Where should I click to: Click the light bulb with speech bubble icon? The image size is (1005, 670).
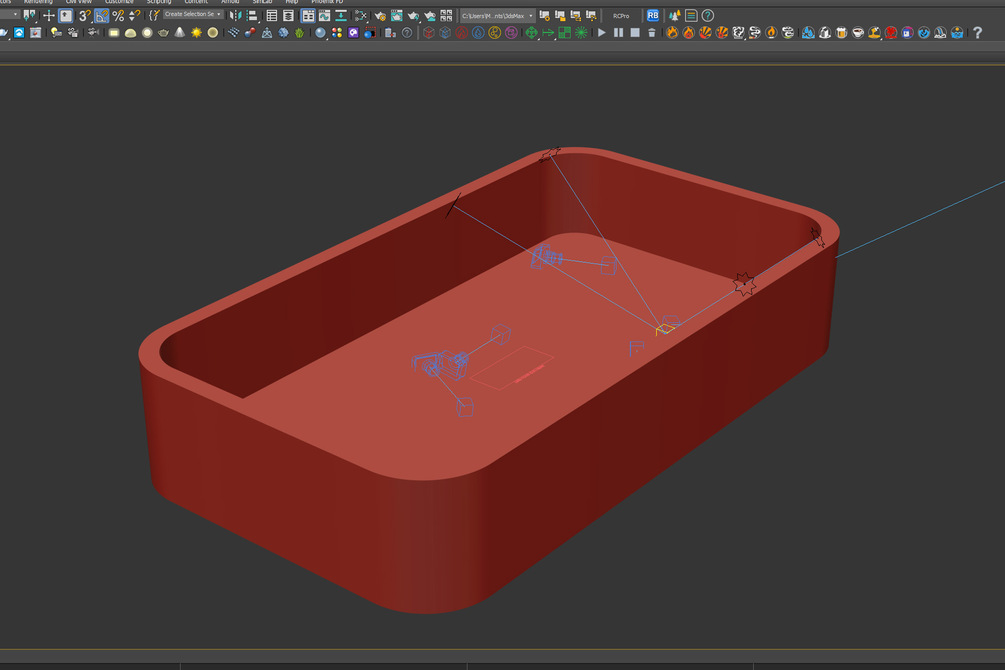point(56,32)
